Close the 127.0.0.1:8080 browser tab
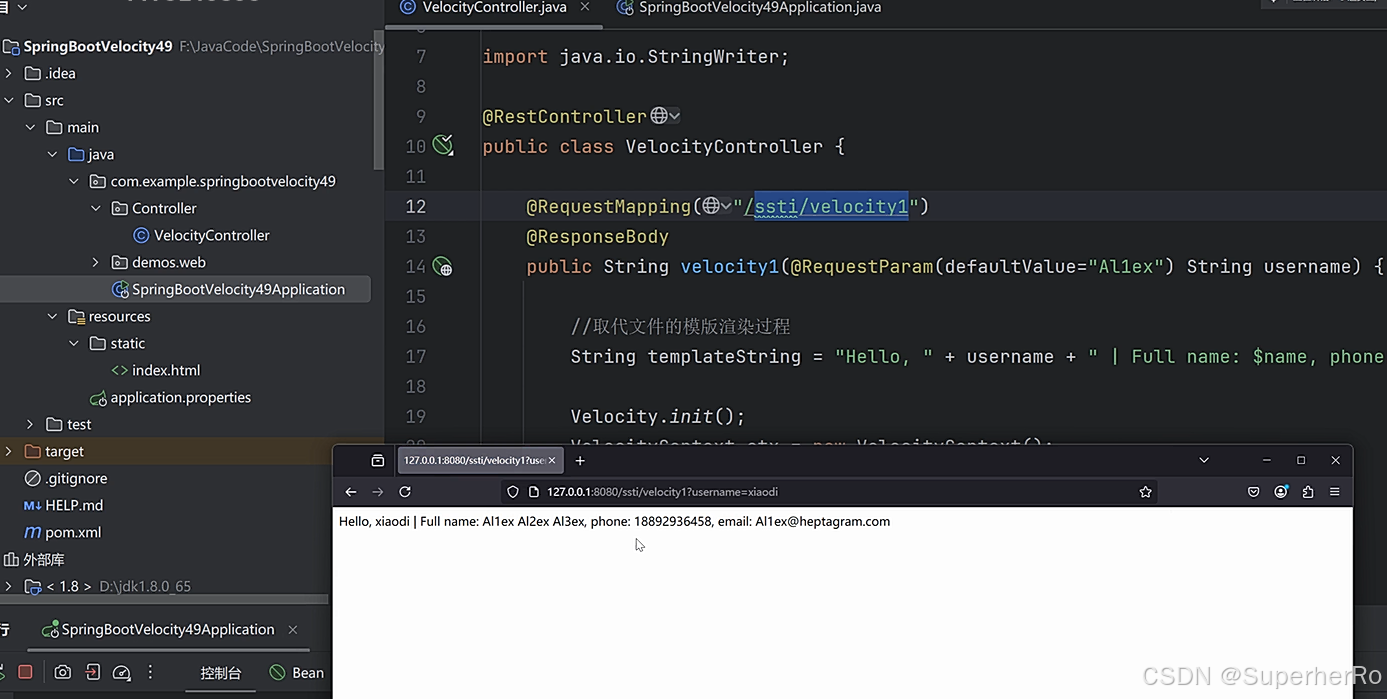Screen dimensions: 1387x699 tap(552, 461)
